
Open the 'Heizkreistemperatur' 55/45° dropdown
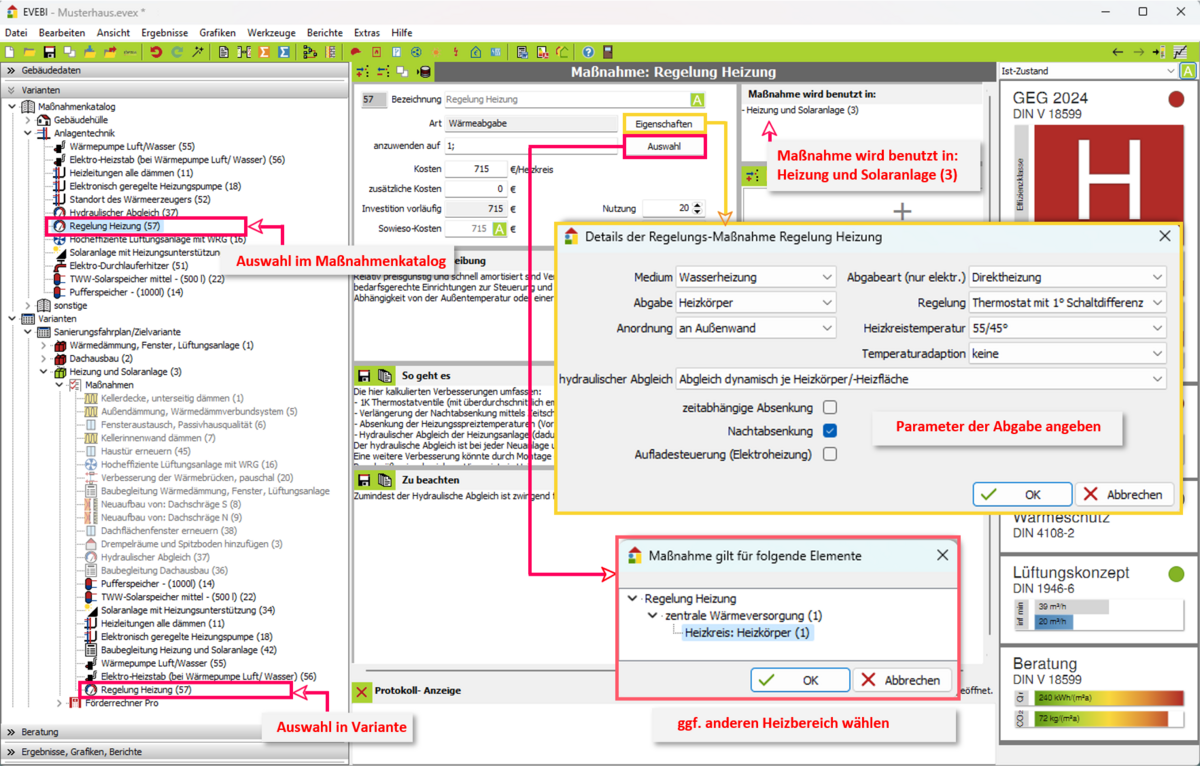1067,328
